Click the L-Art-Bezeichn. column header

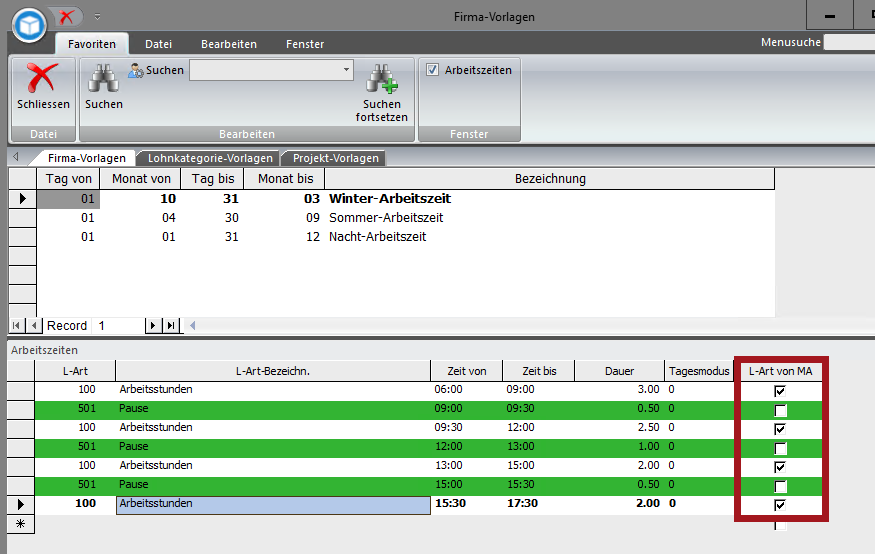click(273, 371)
